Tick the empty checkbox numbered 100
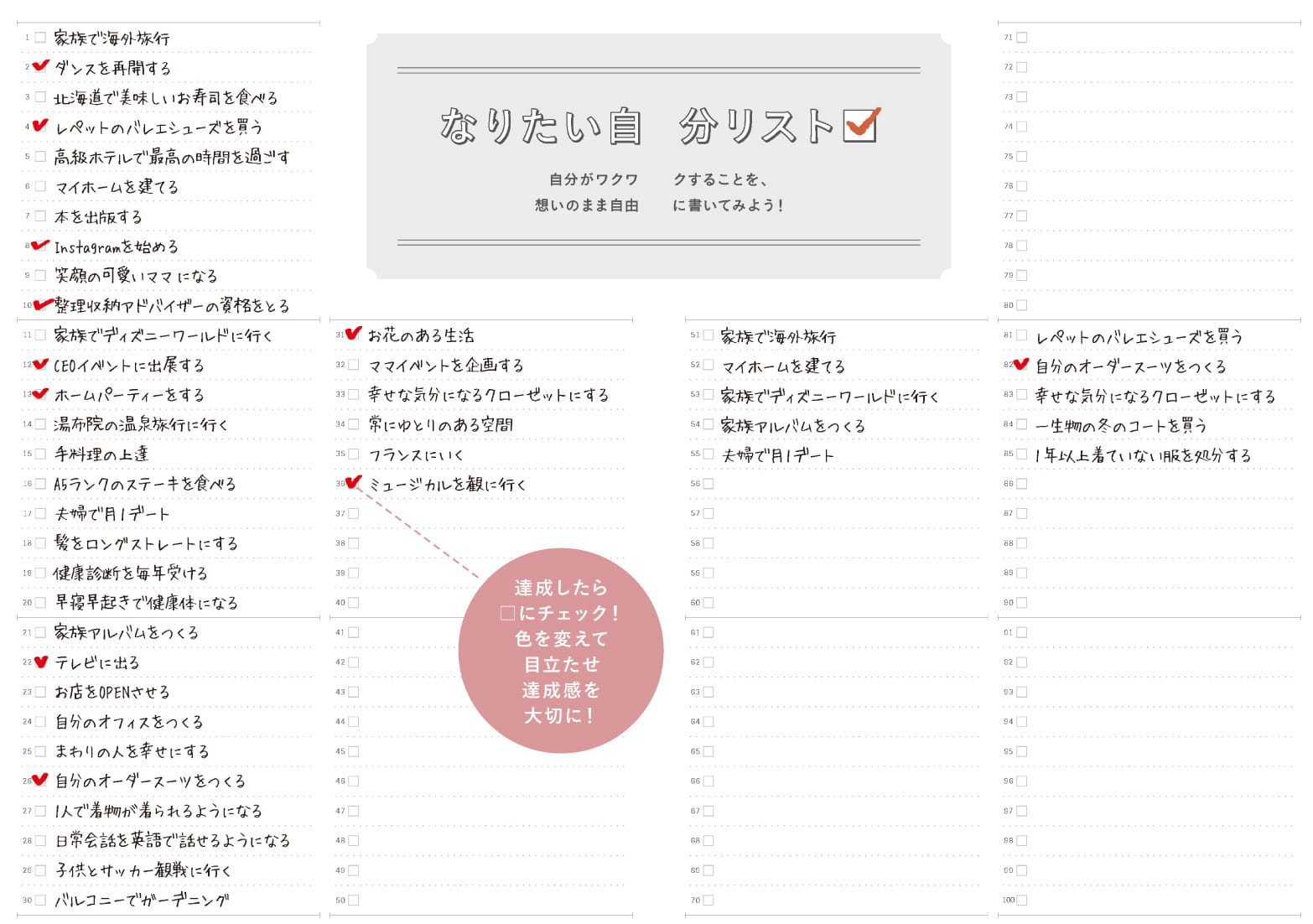The width and height of the screenshot is (1313, 924). (x=1022, y=901)
